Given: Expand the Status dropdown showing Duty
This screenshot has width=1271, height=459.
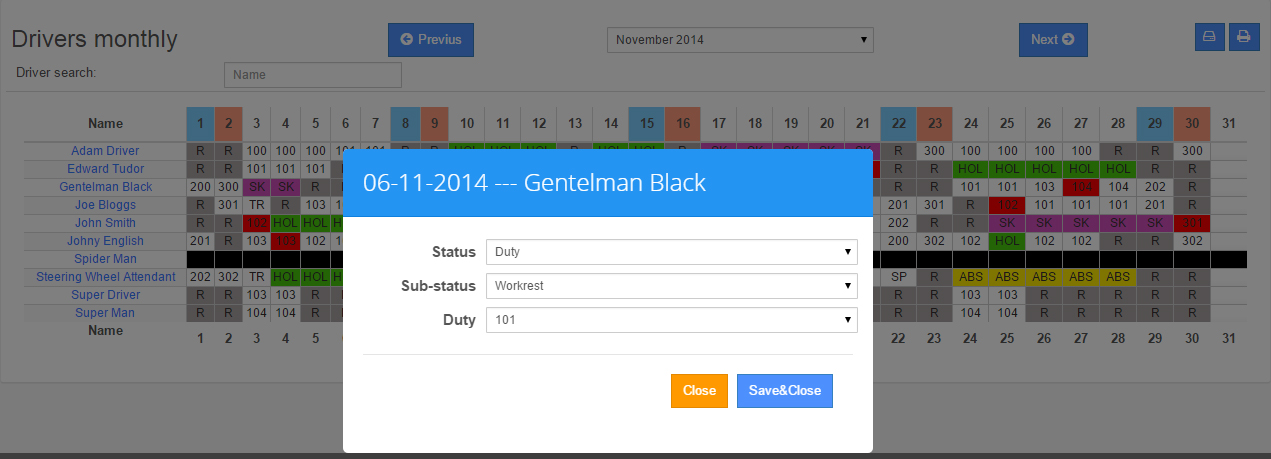Looking at the screenshot, I should [x=671, y=252].
